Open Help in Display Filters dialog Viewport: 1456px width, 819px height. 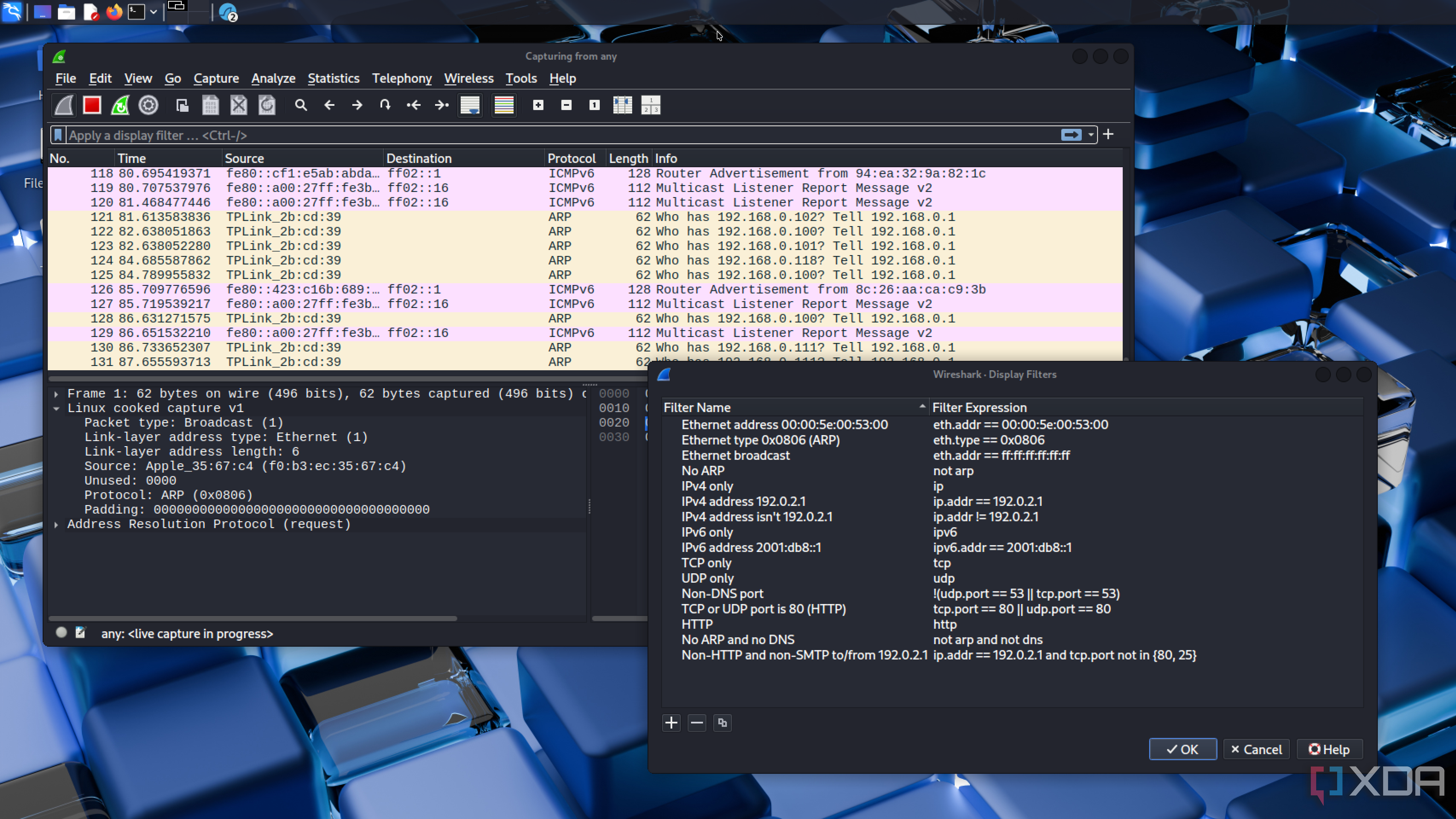click(1329, 750)
